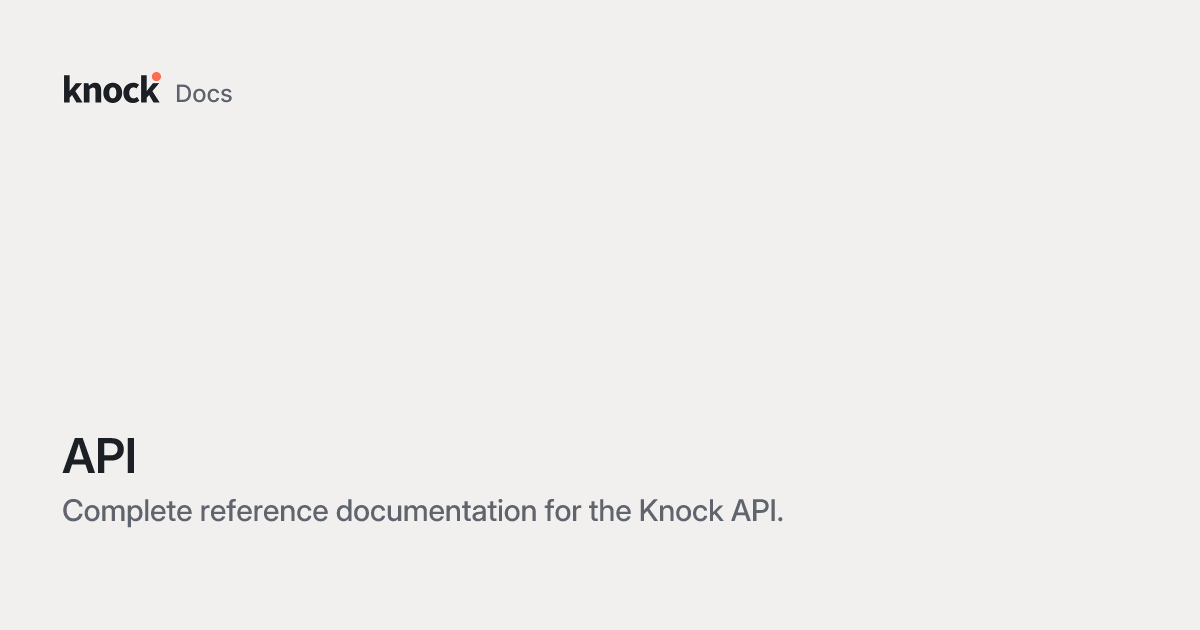Viewport: 1200px width, 630px height.
Task: Click the letter o in the Knock logo
Action: [x=111, y=92]
